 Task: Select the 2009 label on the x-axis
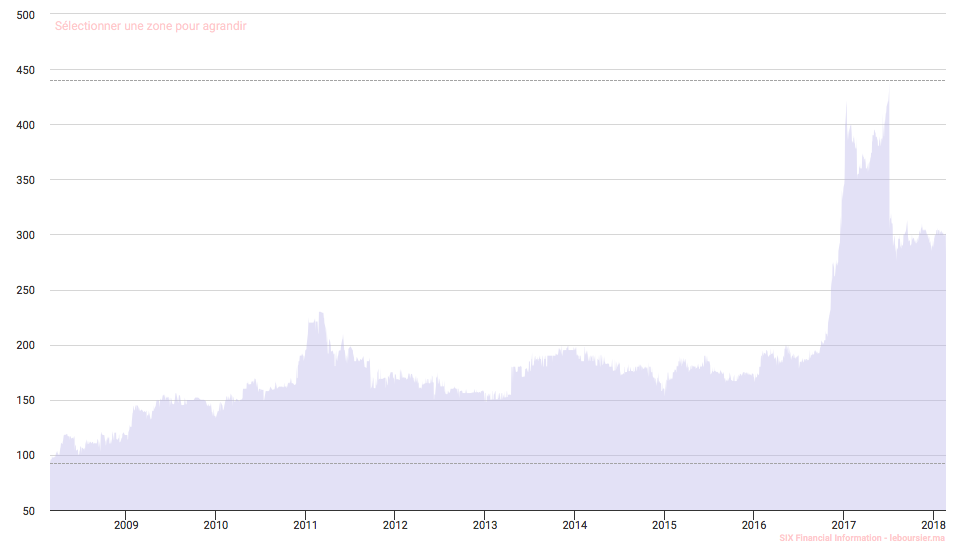coord(126,524)
